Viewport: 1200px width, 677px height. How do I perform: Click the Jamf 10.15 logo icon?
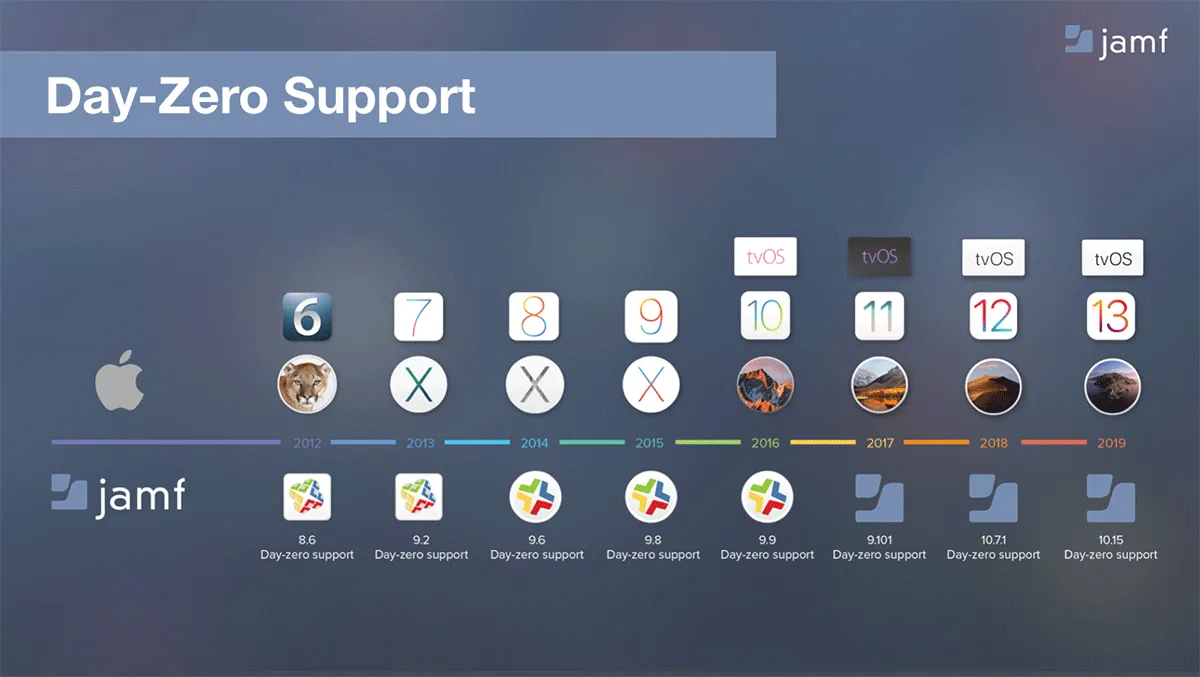coord(1110,498)
